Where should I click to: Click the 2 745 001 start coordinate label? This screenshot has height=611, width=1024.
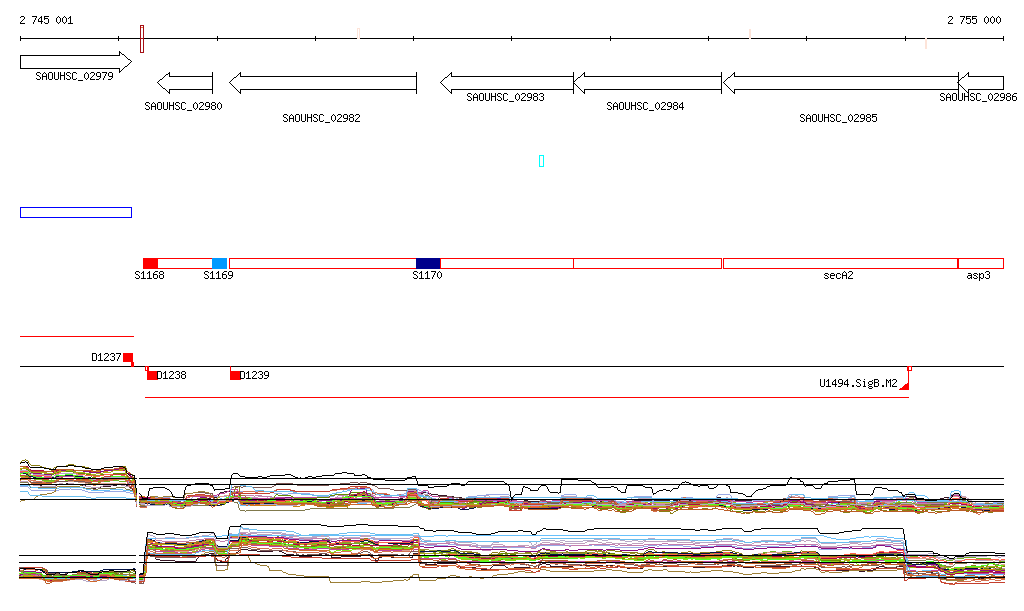coord(46,20)
